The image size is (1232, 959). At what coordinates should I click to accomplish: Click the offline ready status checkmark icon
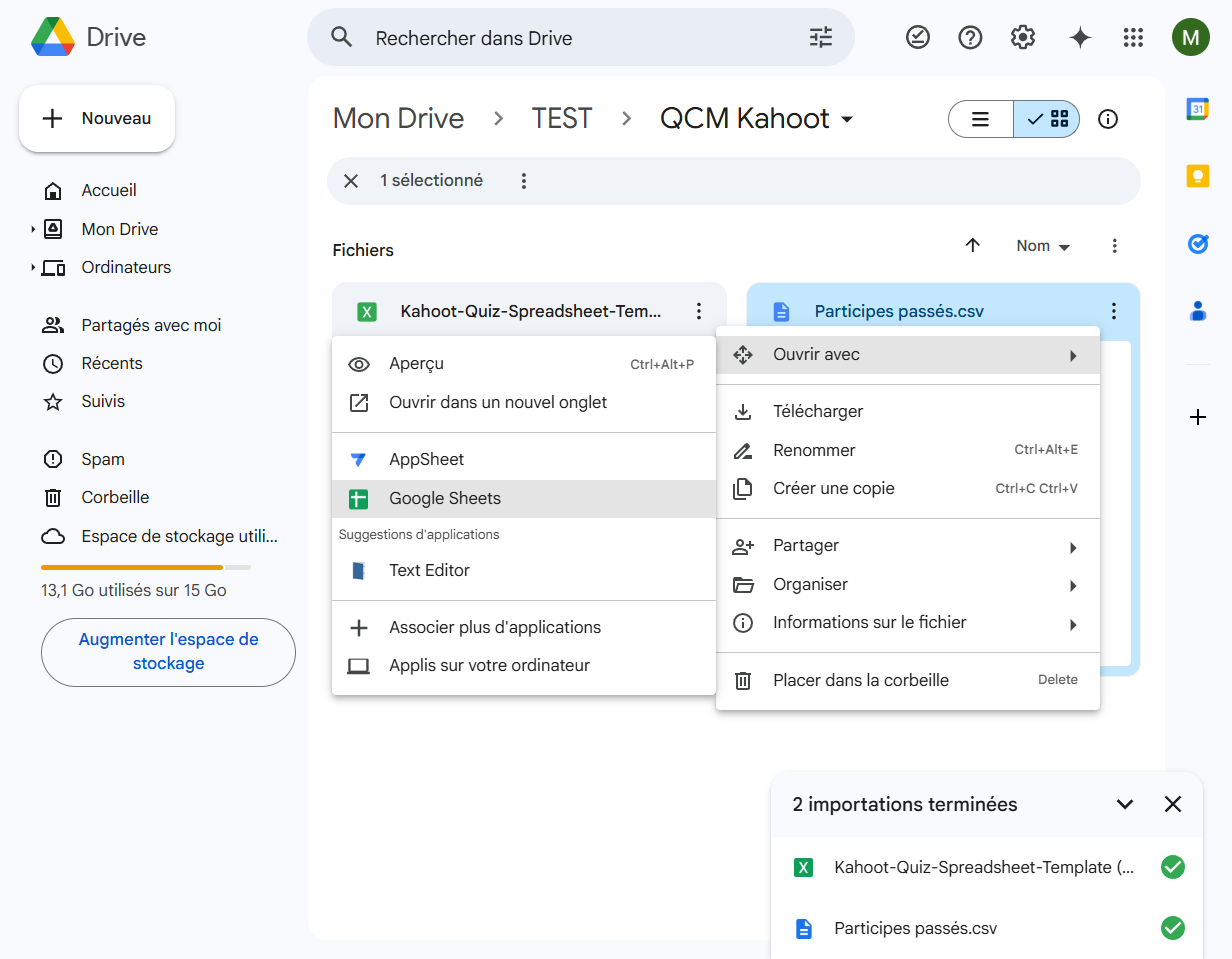[x=917, y=38]
